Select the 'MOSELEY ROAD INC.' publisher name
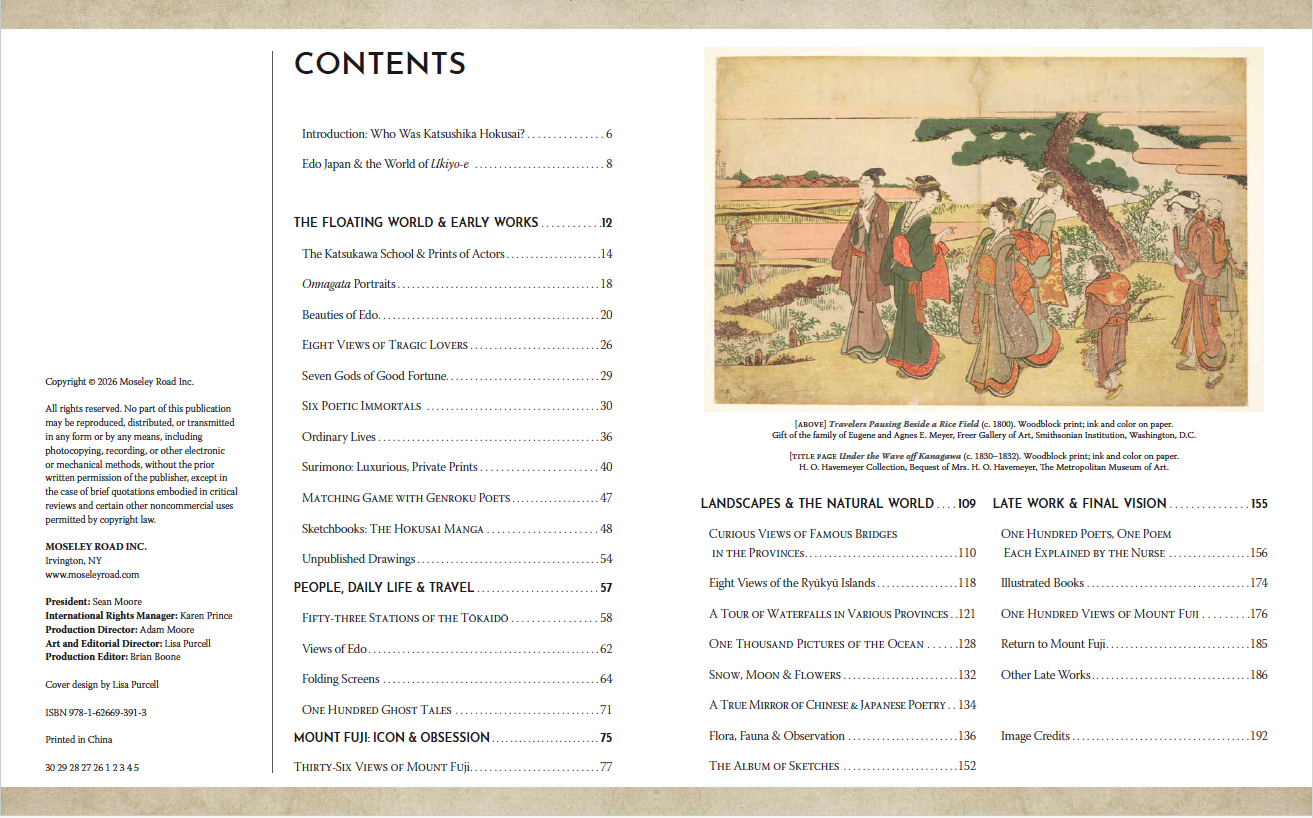1313x818 pixels. coord(96,547)
